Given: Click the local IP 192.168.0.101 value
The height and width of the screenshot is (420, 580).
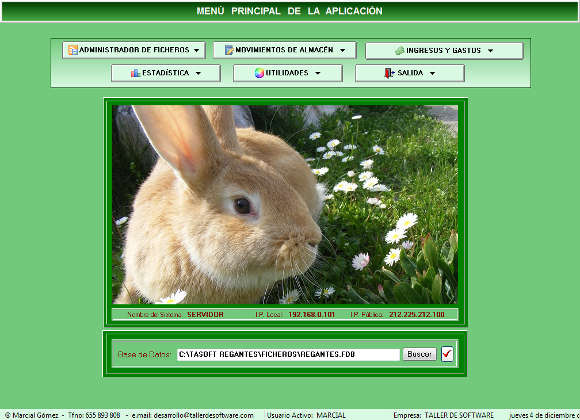Looking at the screenshot, I should [311, 315].
